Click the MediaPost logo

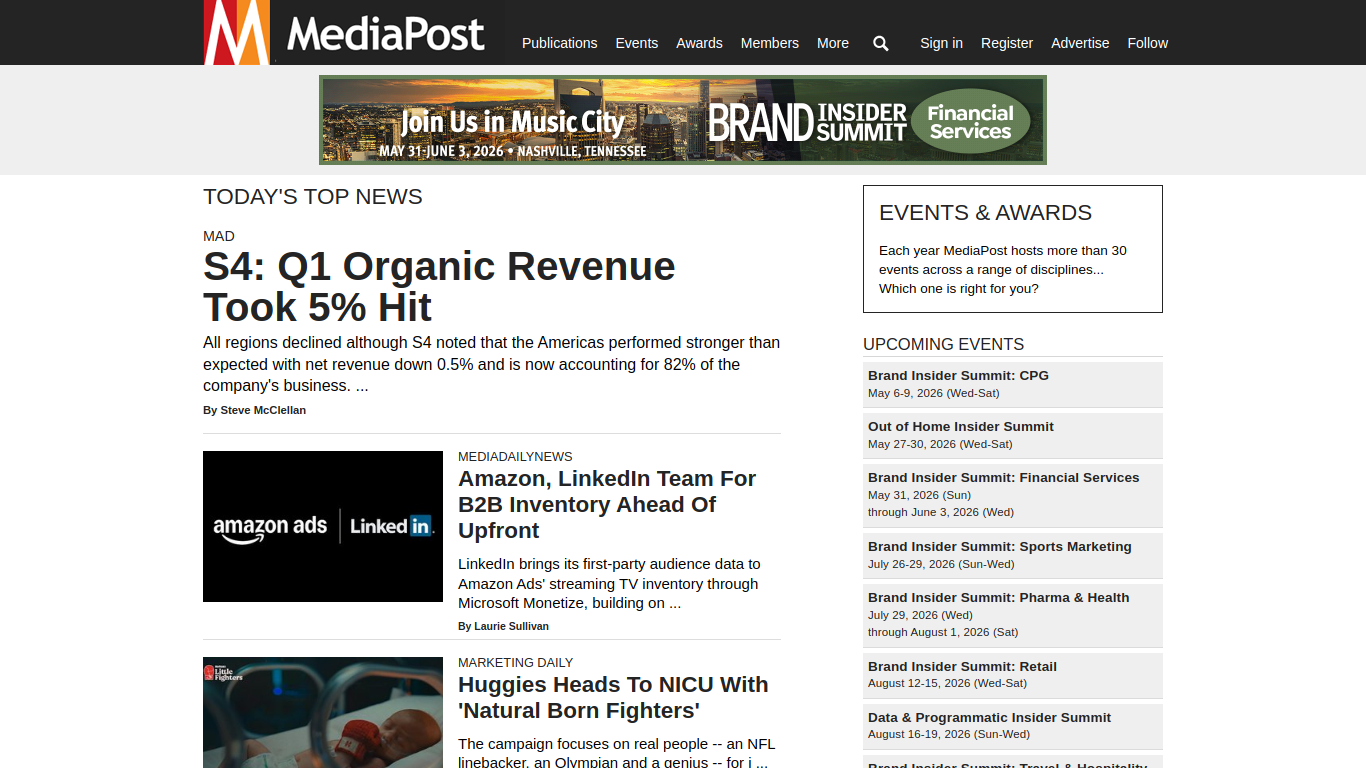[345, 32]
